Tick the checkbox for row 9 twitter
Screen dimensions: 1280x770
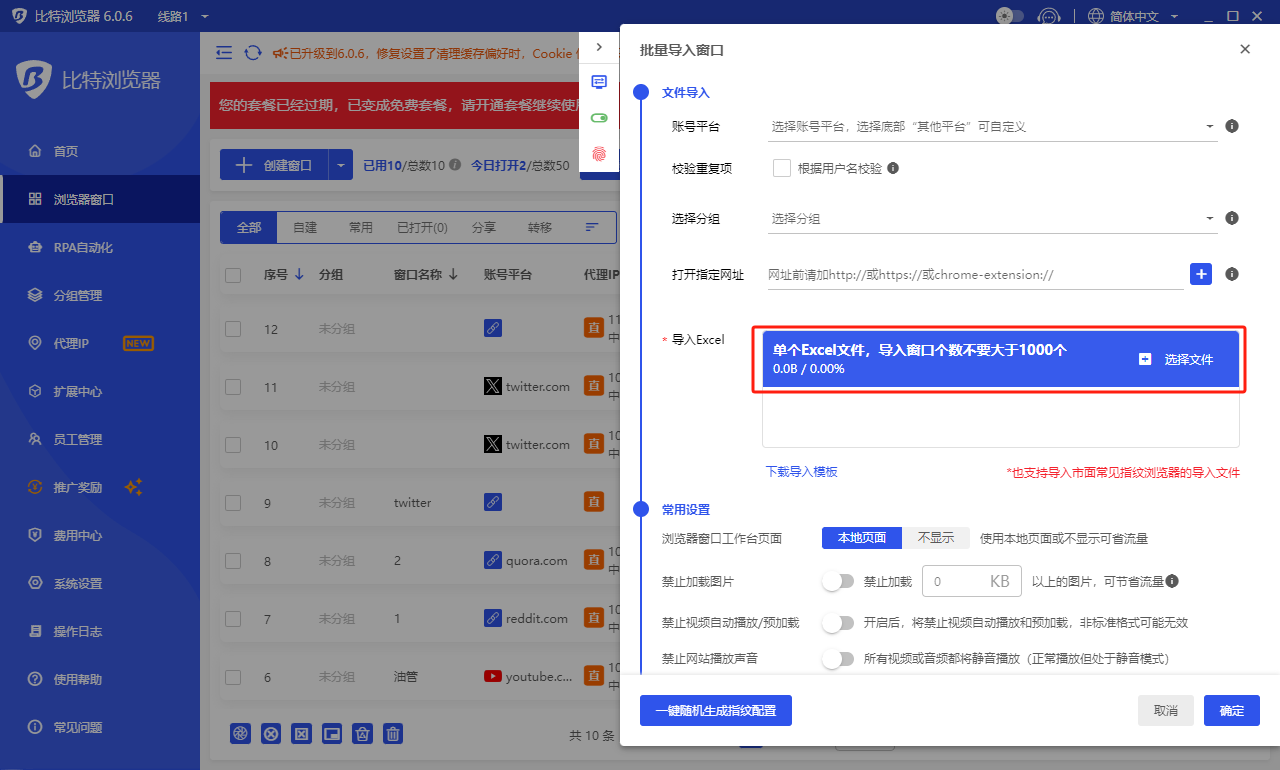233,503
